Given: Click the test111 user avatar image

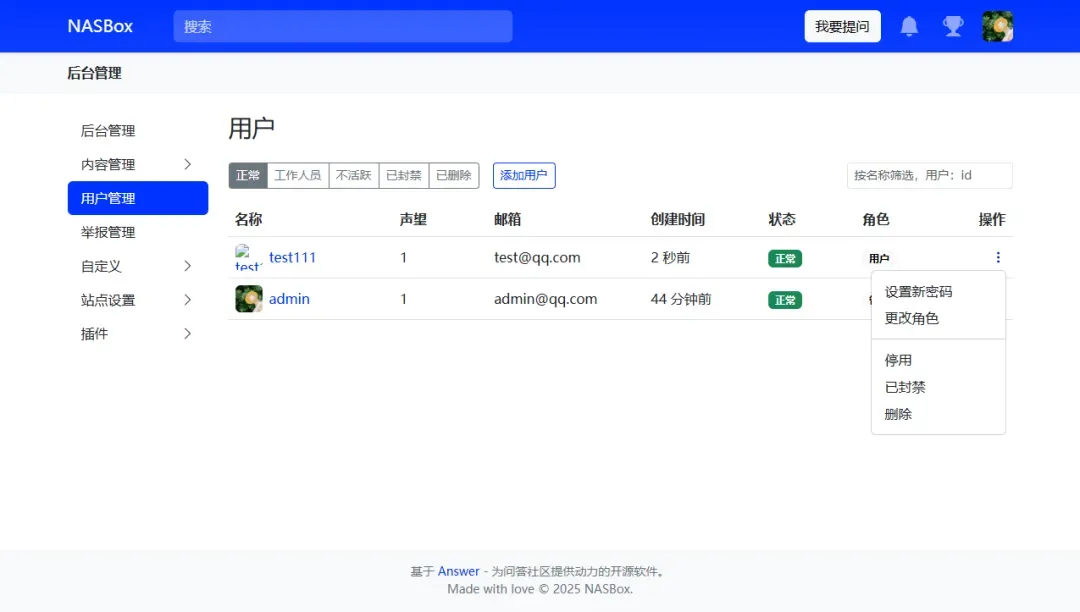Looking at the screenshot, I should point(249,257).
